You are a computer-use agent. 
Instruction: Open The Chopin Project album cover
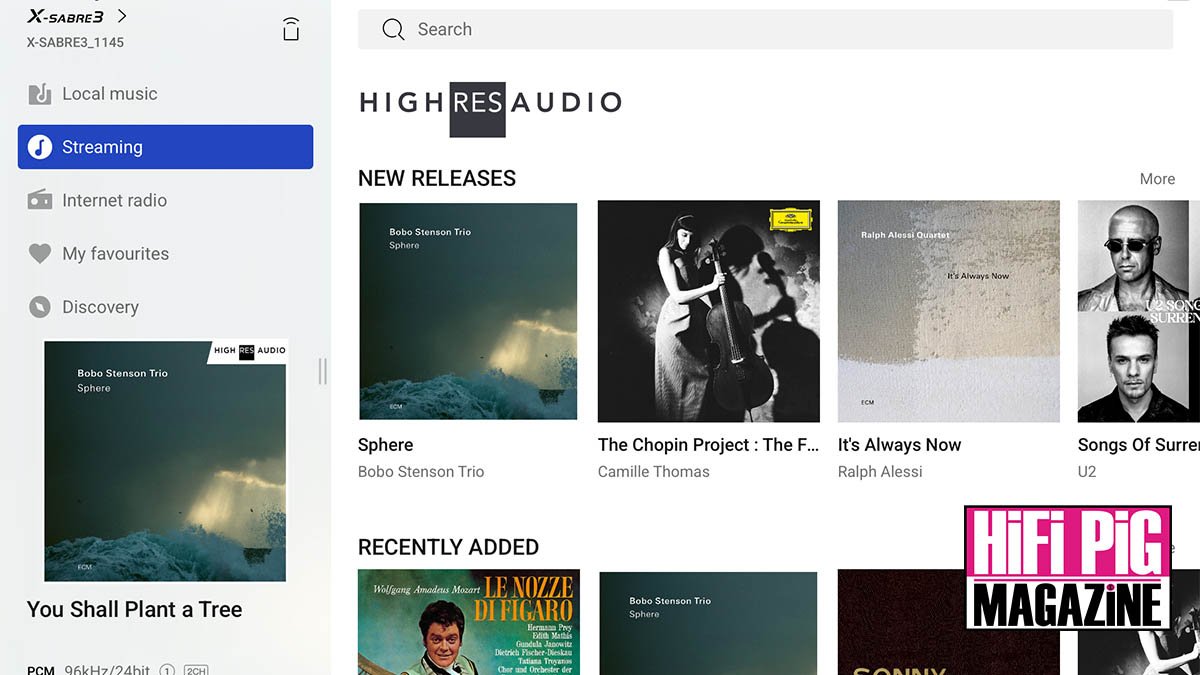[x=708, y=311]
